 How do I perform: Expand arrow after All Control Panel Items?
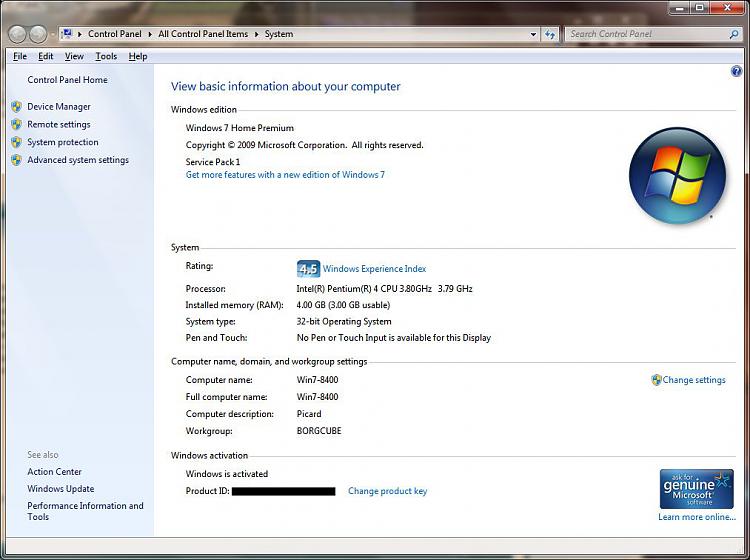pyautogui.click(x=256, y=34)
